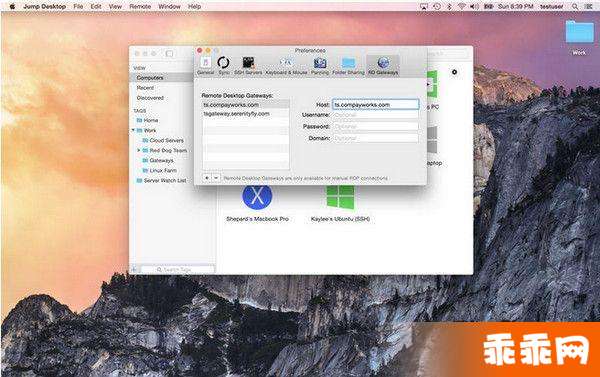Select the RD Gateways preferences pane
Screen dimensions: 600x377
coord(383,65)
